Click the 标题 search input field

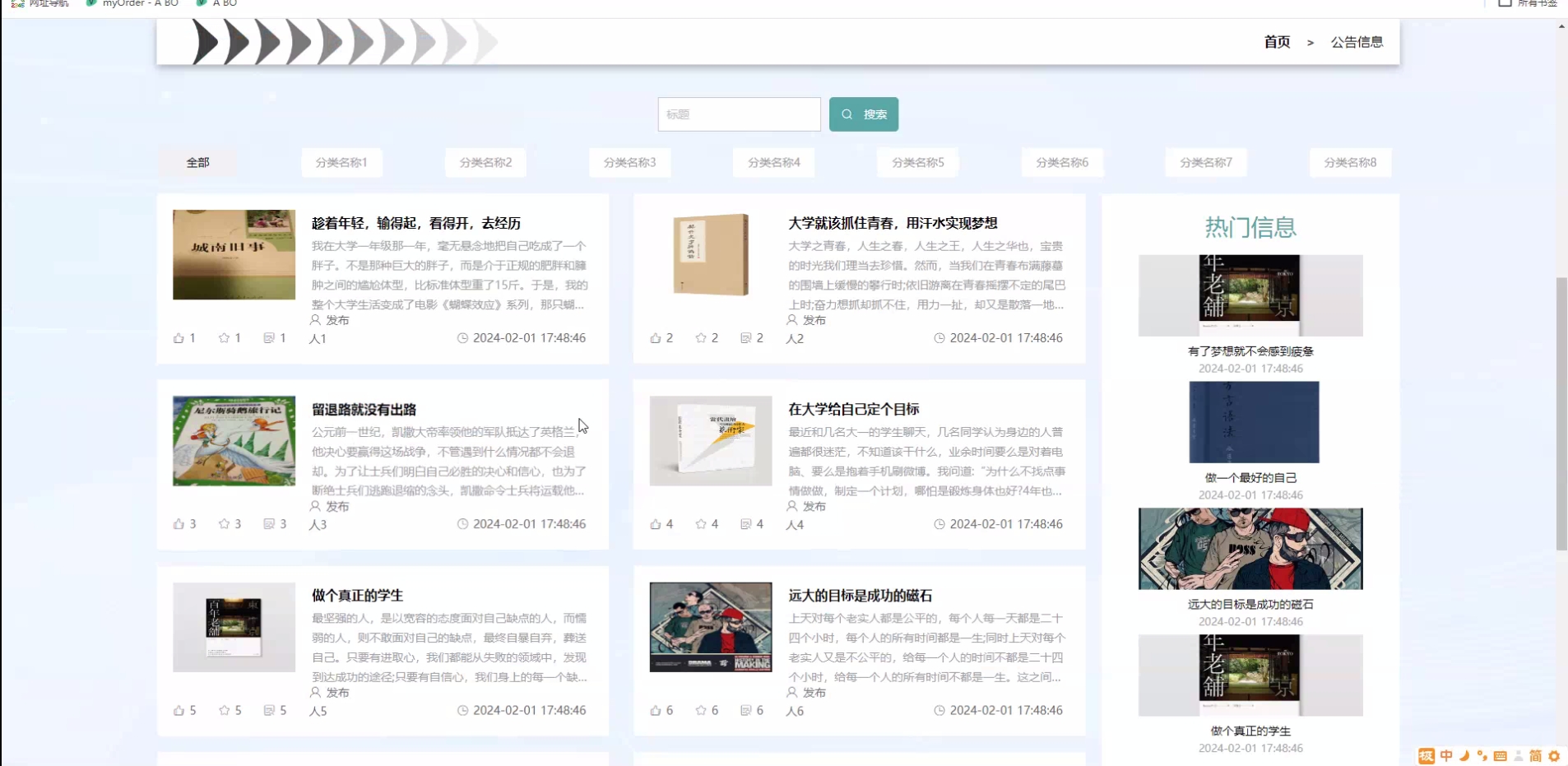(x=739, y=114)
